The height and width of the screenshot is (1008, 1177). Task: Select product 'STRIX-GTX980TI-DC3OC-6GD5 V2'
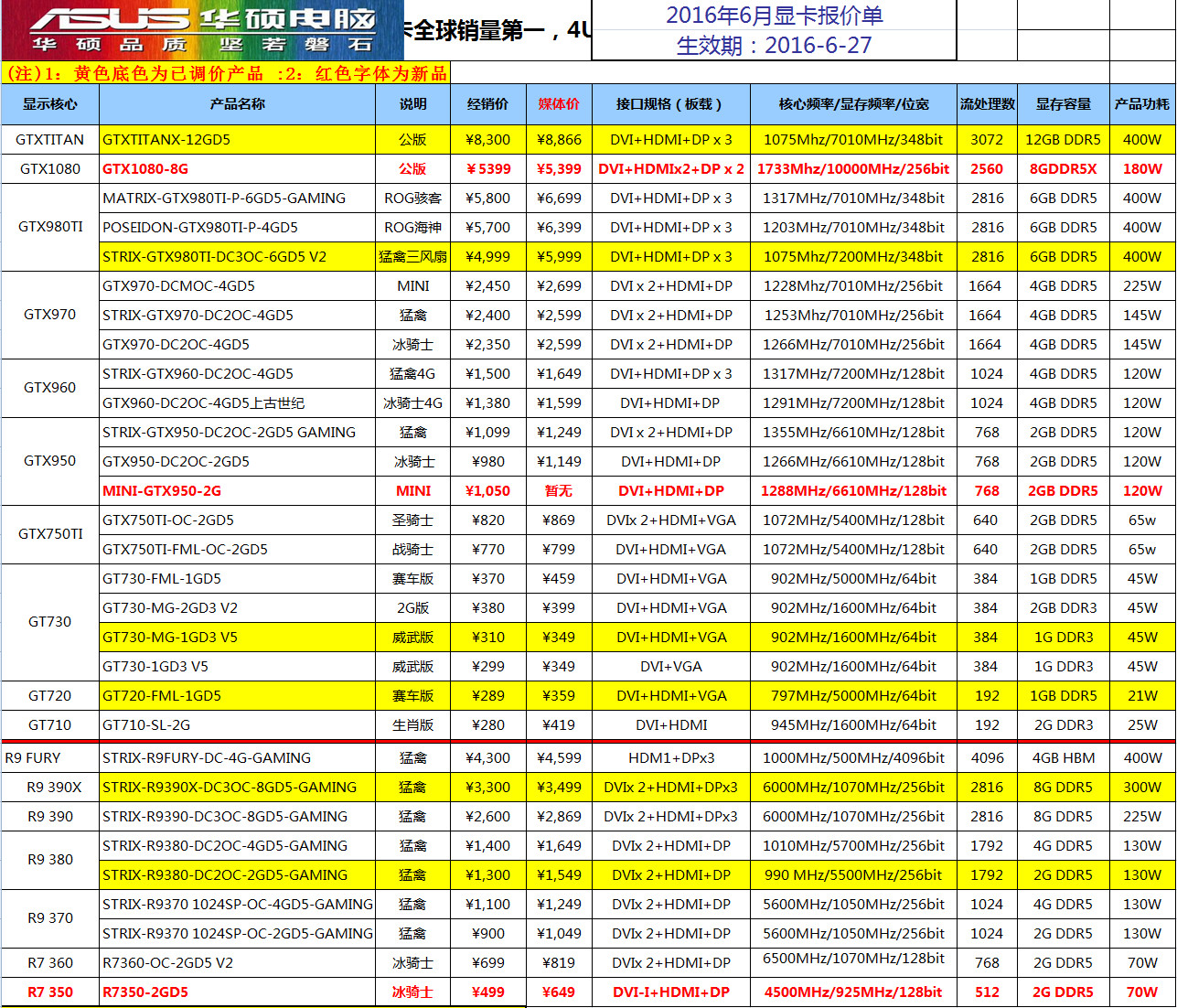point(238,257)
